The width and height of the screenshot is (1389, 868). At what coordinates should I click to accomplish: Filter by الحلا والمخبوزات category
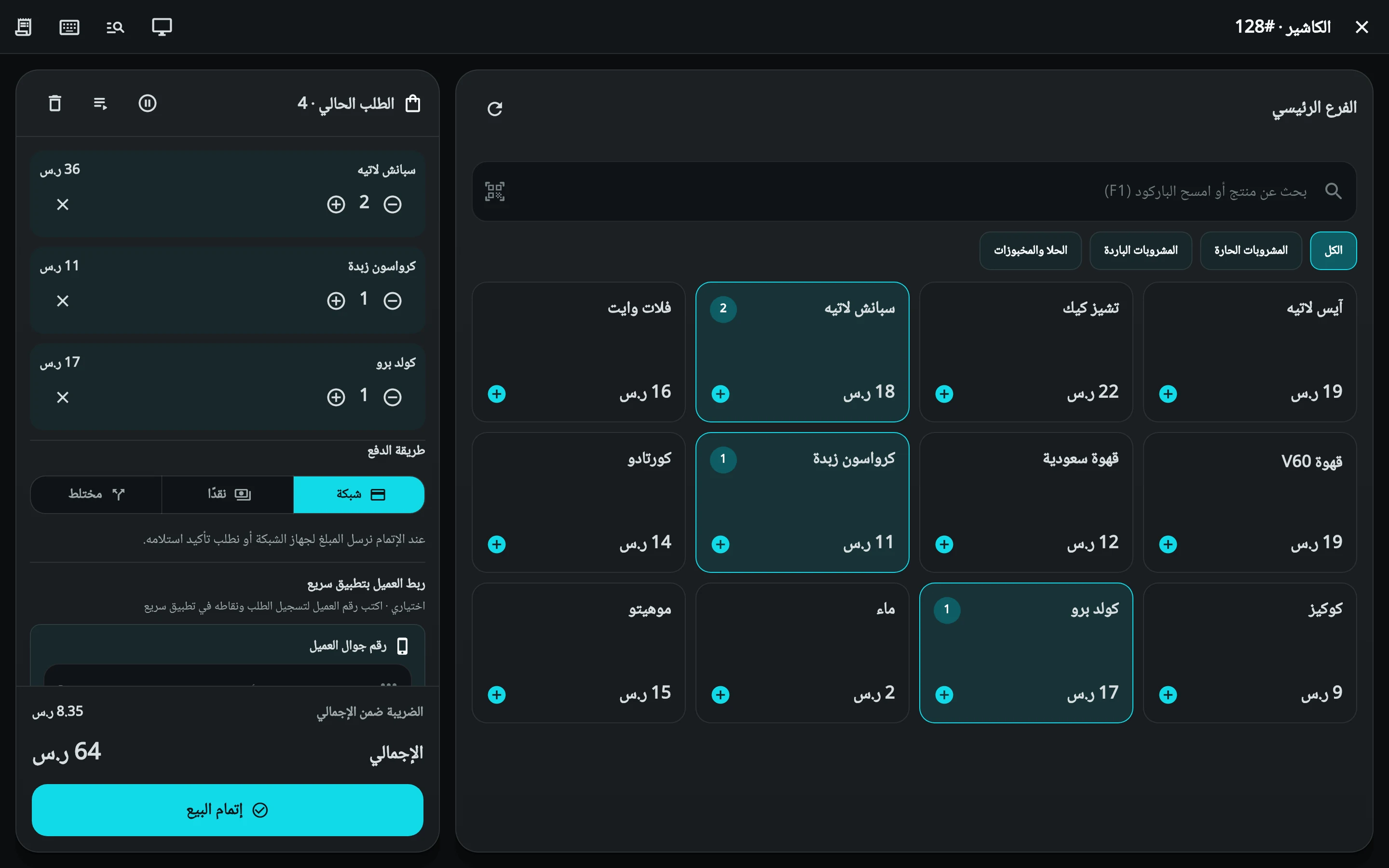point(1030,250)
